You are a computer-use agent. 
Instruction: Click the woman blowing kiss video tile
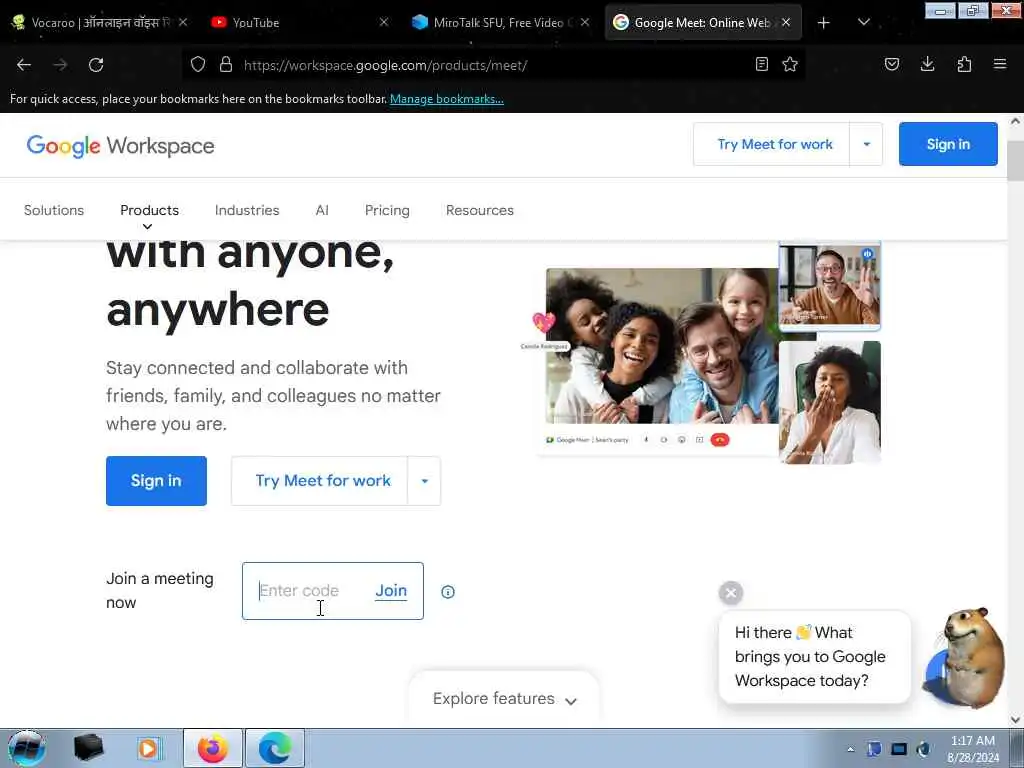[x=829, y=402]
